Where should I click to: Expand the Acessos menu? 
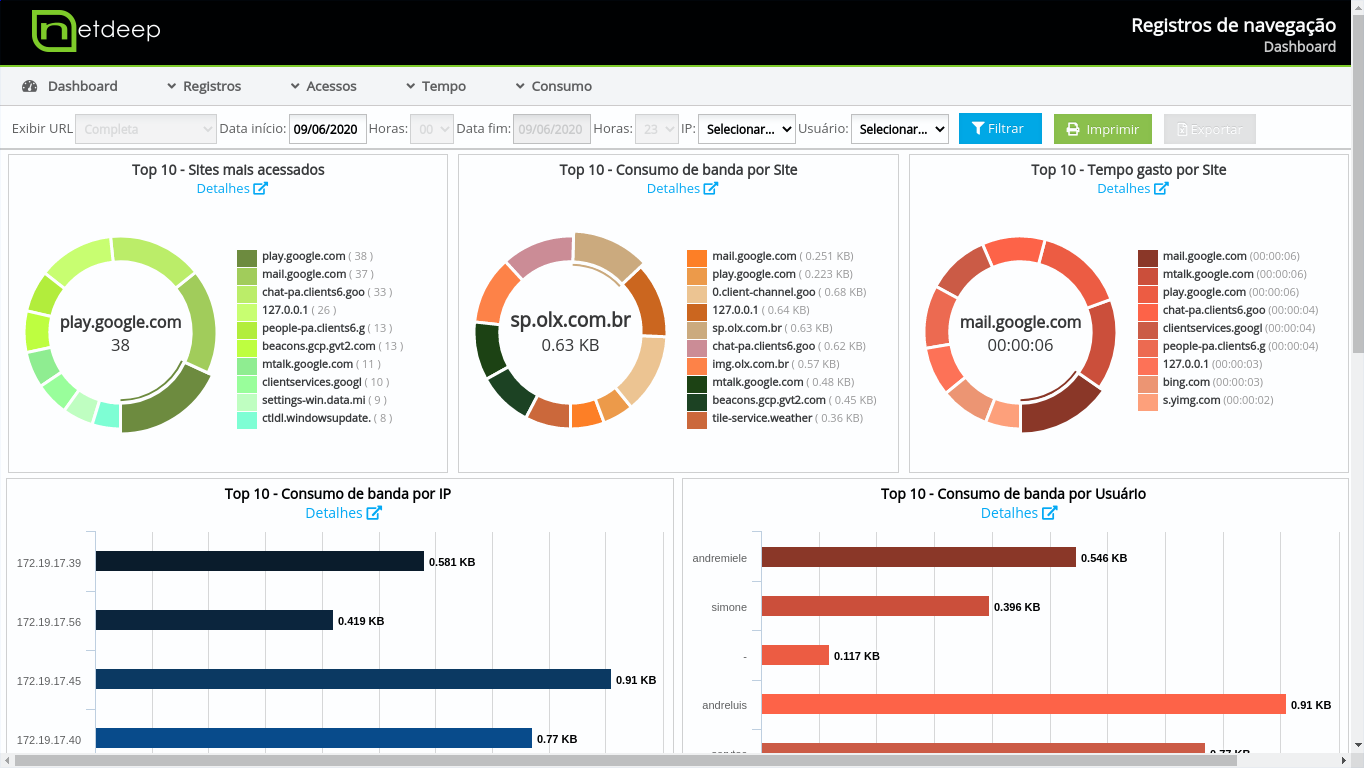(323, 87)
